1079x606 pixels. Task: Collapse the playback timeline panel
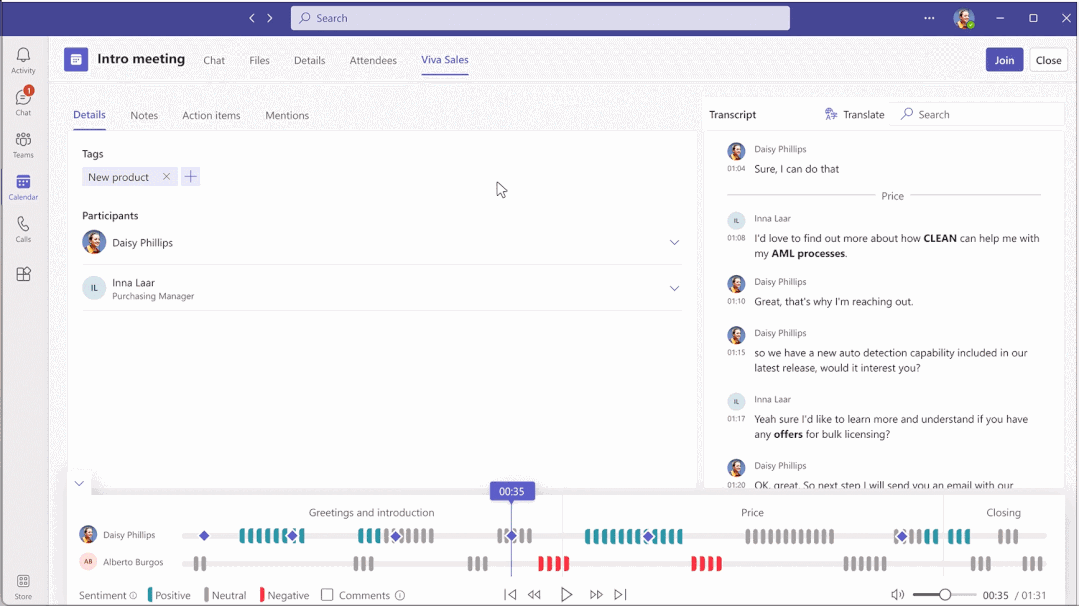[x=79, y=483]
